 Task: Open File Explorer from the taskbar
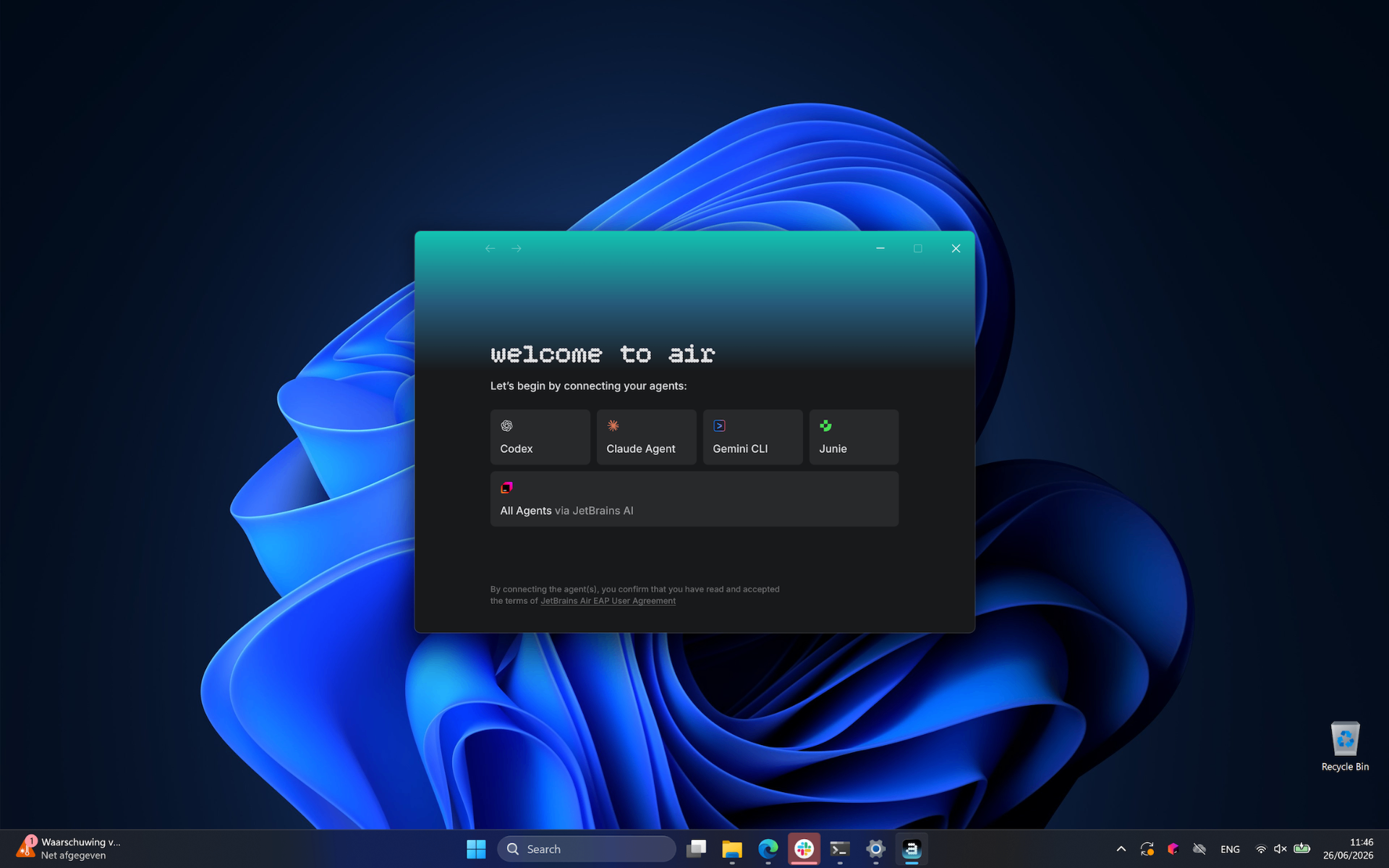[x=732, y=849]
